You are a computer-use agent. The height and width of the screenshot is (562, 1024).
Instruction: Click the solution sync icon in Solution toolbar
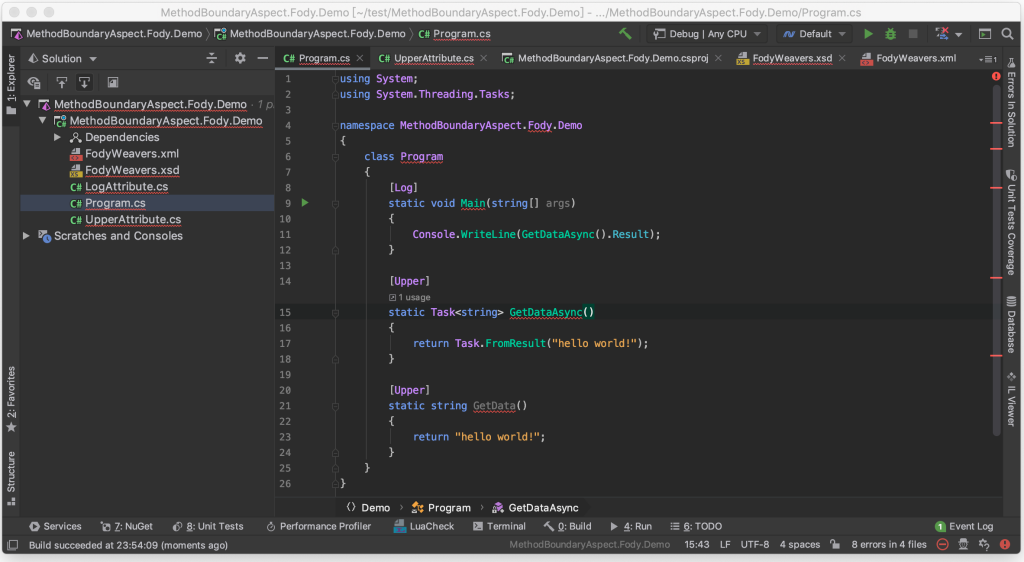[34, 82]
